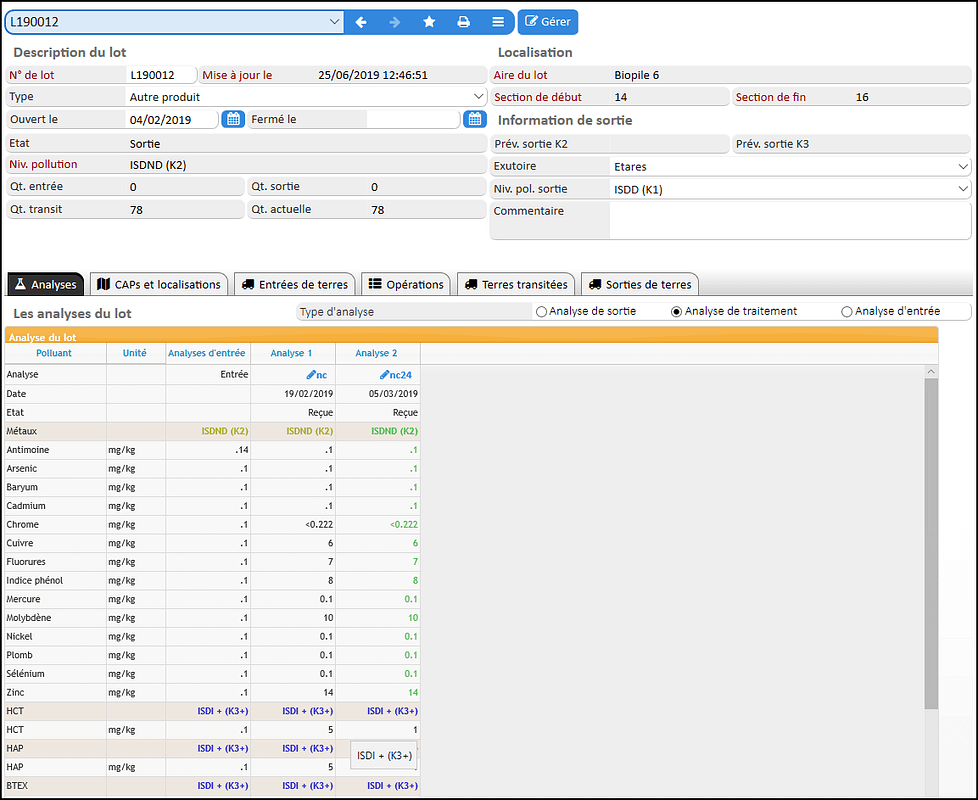The height and width of the screenshot is (800, 978).
Task: Click the Gérer button
Action: coord(548,22)
